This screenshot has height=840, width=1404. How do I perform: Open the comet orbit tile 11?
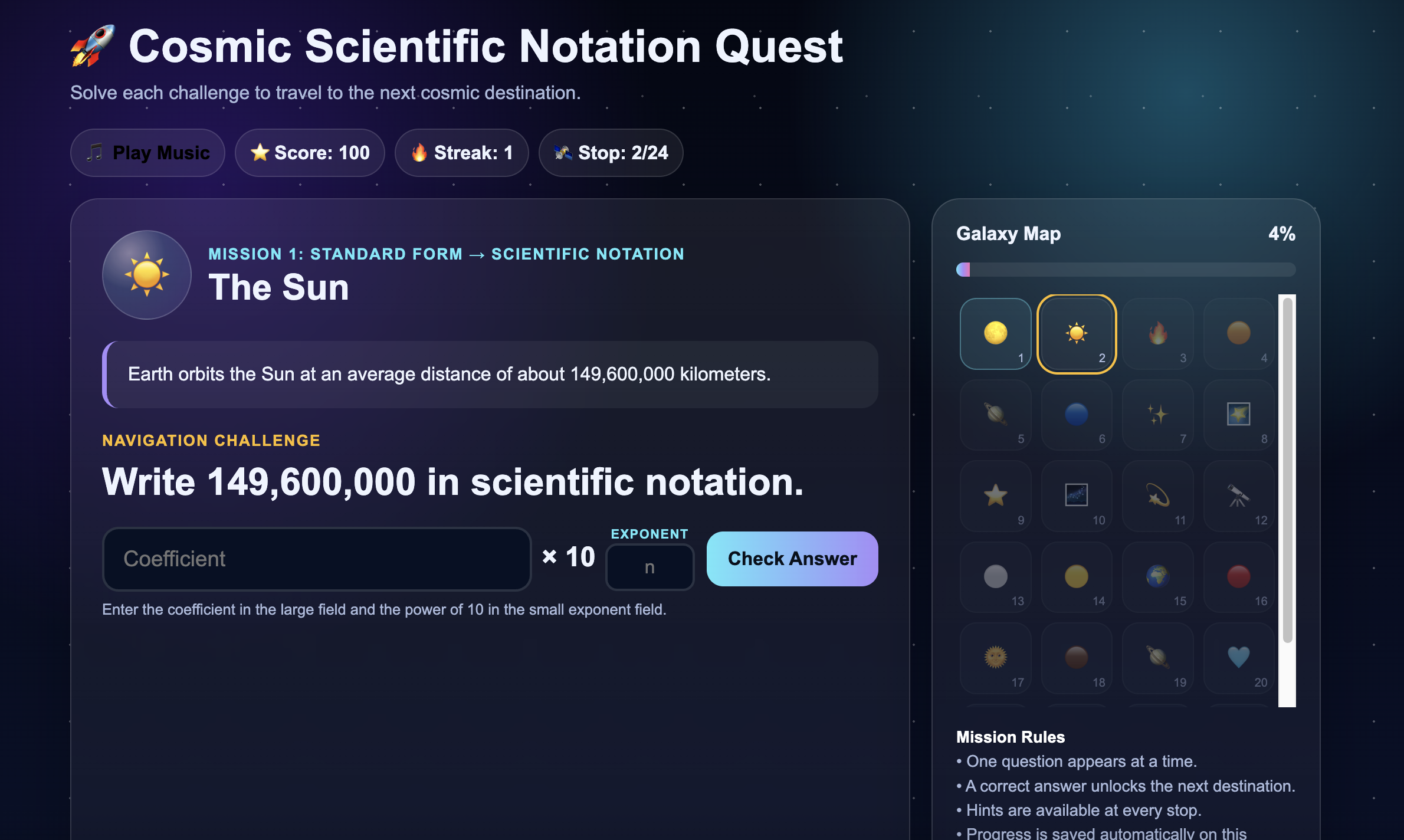coord(1157,496)
